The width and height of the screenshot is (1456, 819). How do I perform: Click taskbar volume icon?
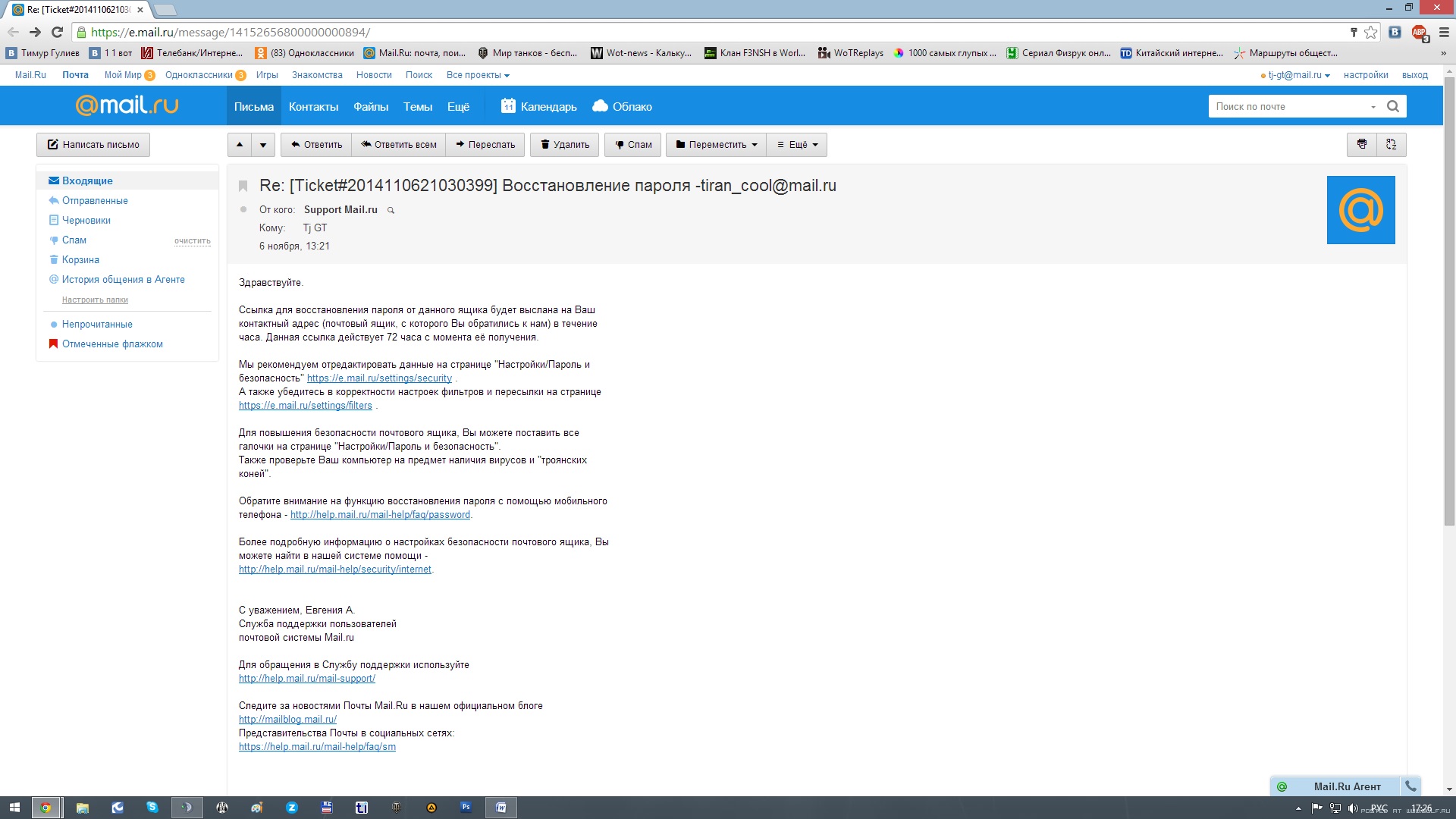tap(1352, 808)
